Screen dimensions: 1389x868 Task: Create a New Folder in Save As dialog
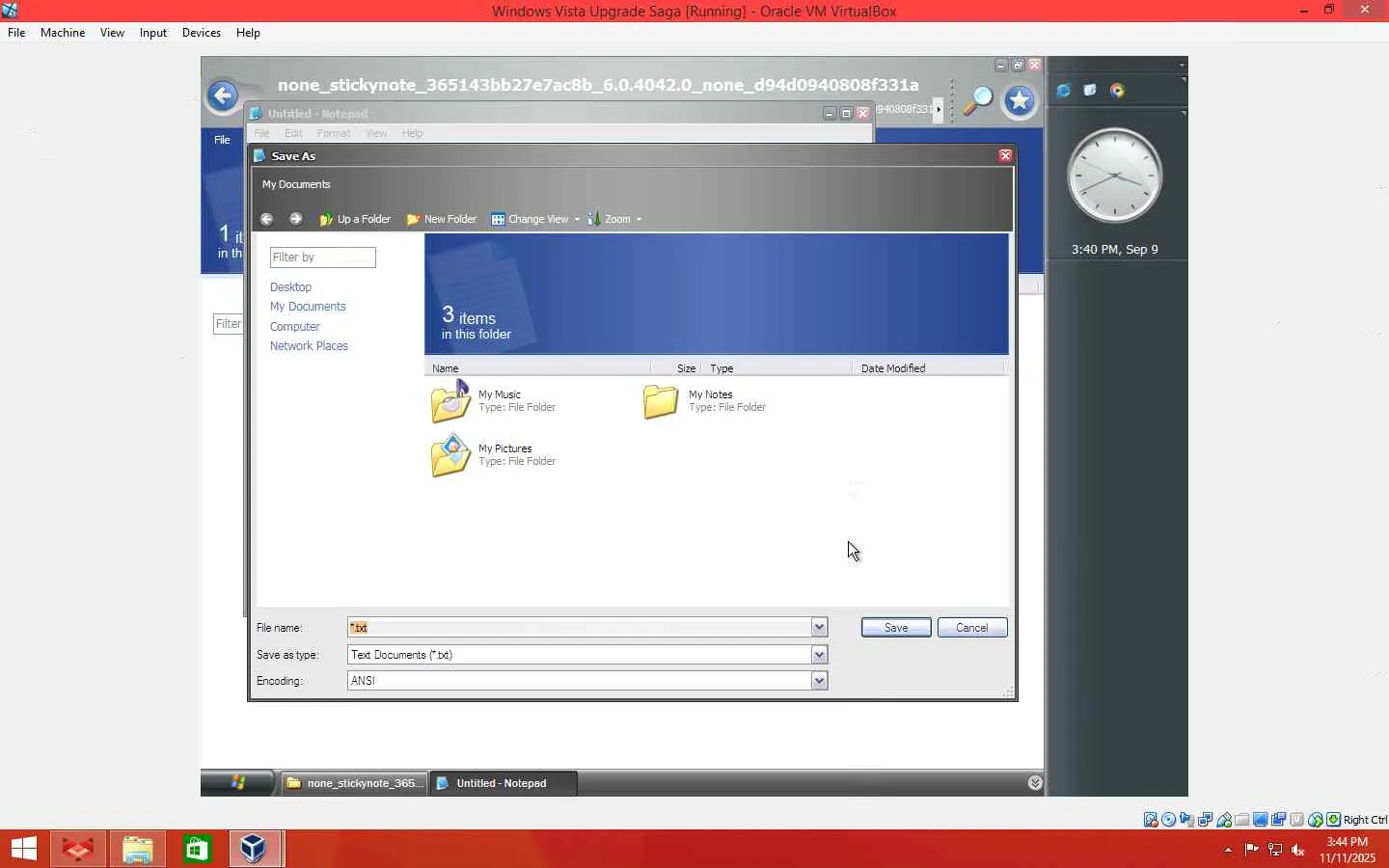[442, 219]
